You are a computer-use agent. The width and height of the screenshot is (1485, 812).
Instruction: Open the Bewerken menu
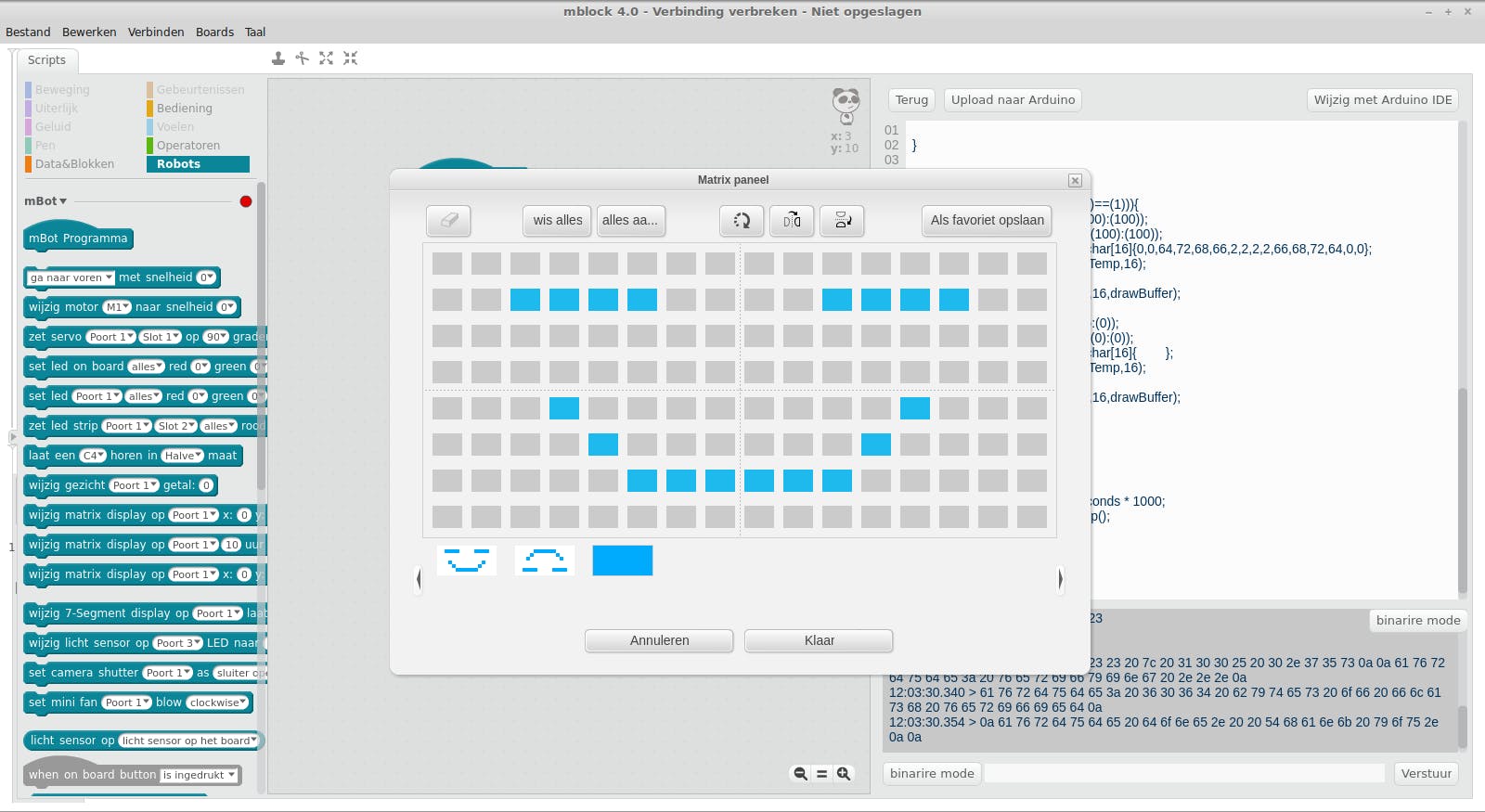(89, 32)
